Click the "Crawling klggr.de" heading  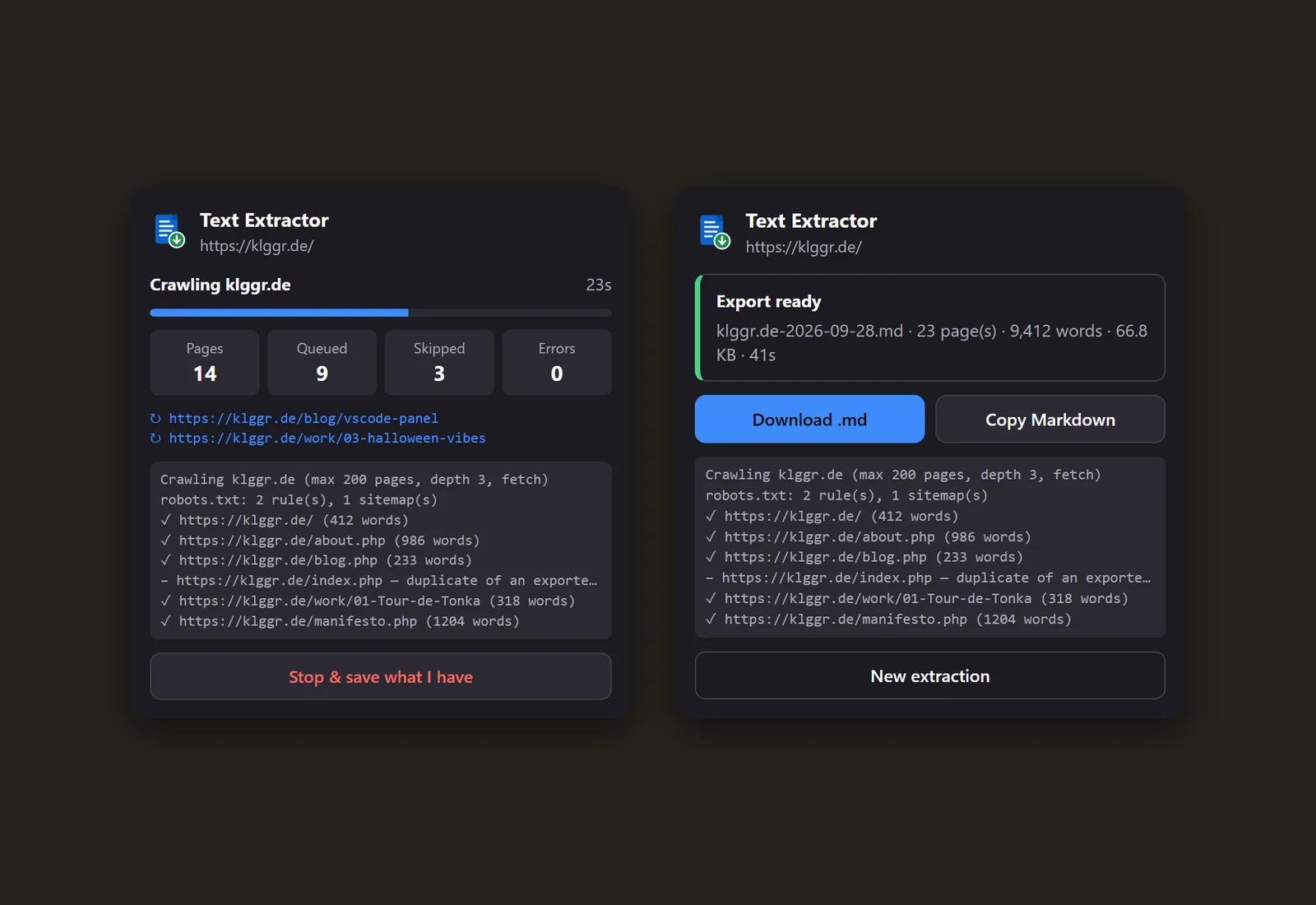coord(220,285)
